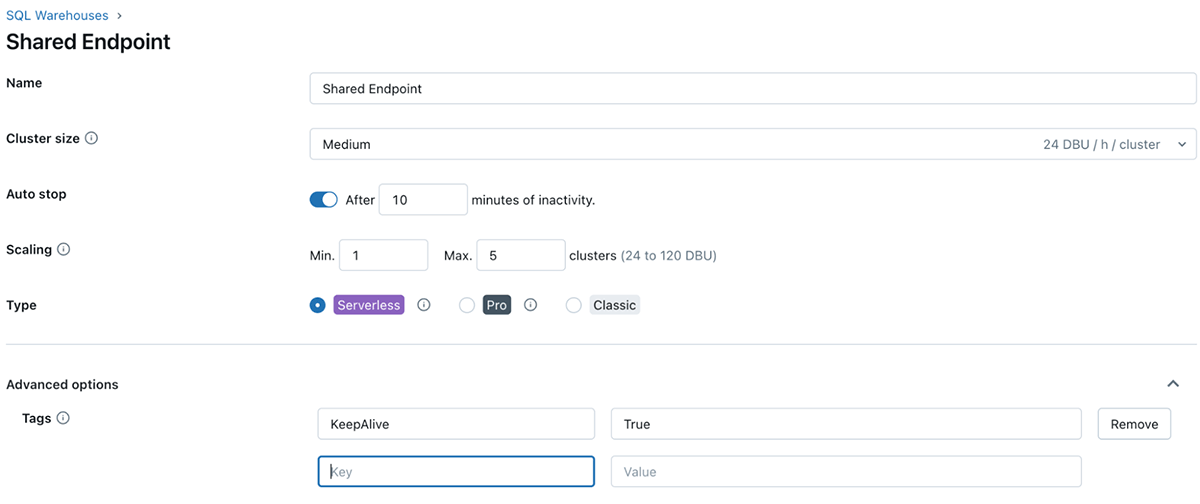The width and height of the screenshot is (1200, 504).
Task: Click the Max. clusters field
Action: (x=521, y=255)
